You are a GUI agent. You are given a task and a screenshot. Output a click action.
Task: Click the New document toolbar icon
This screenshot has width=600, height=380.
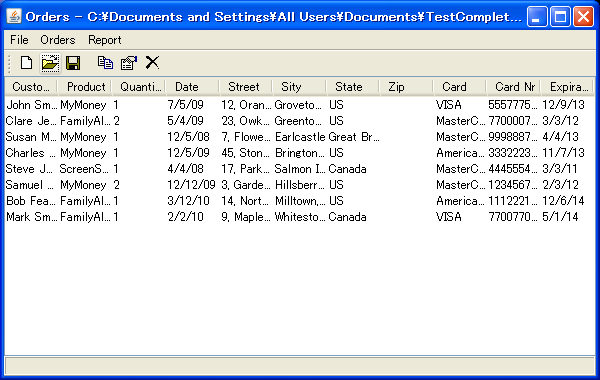click(x=26, y=63)
